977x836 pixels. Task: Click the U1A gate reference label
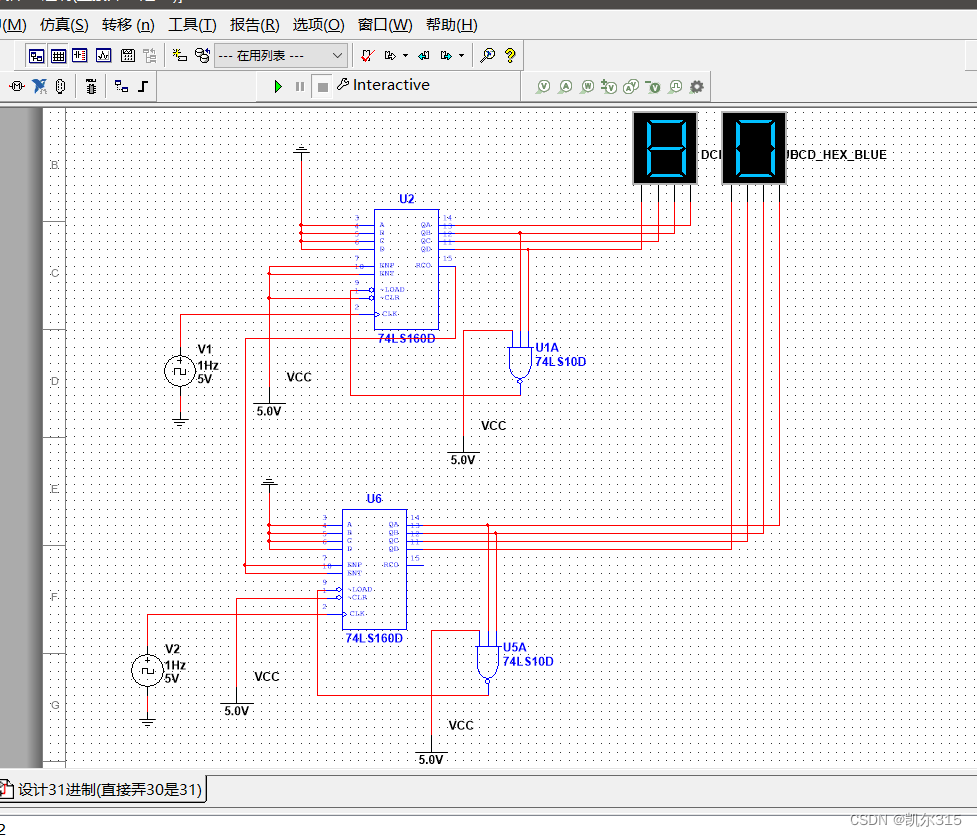pyautogui.click(x=547, y=348)
